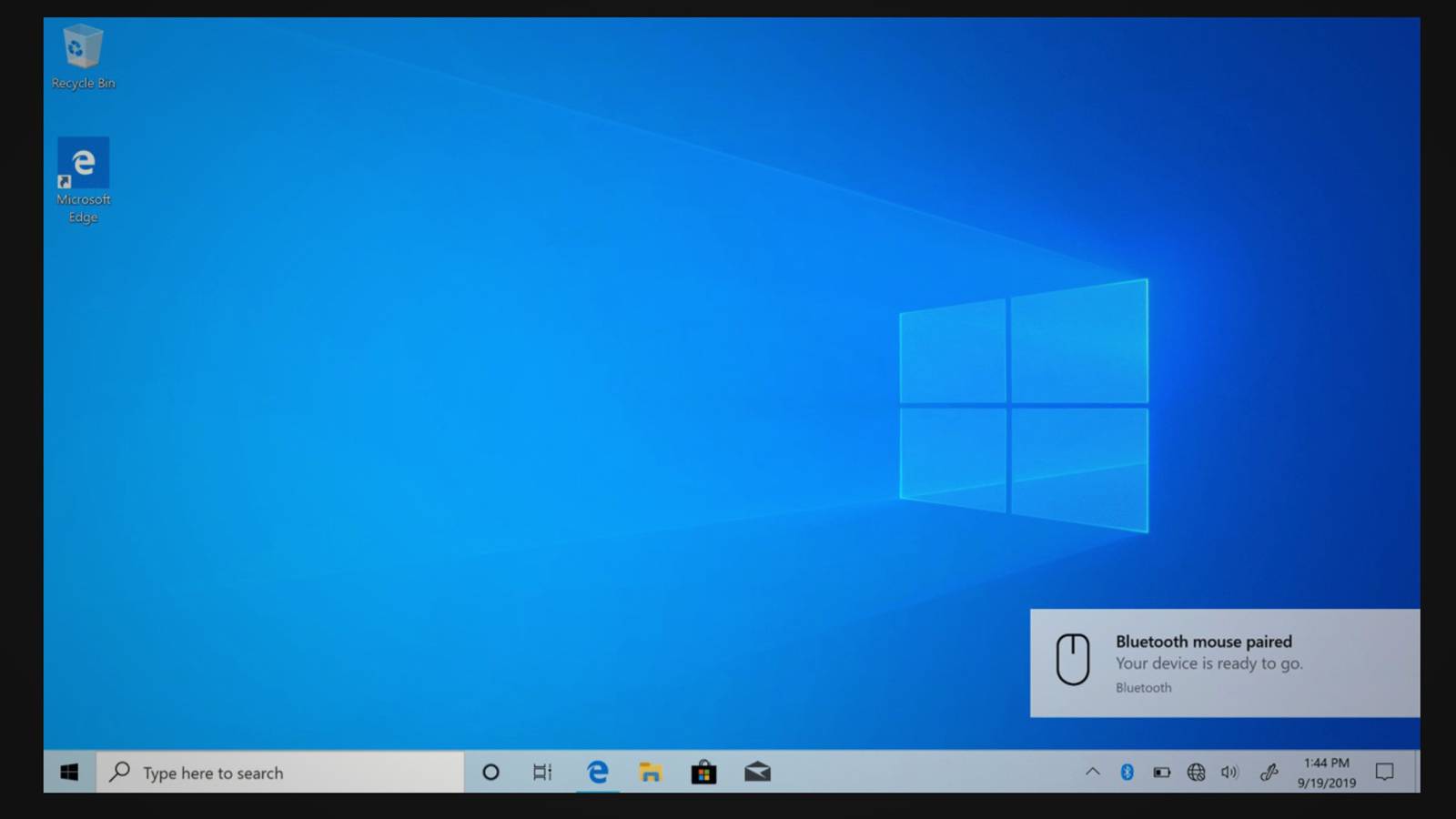
Task: Open File Explorer from the taskbar
Action: point(650,773)
